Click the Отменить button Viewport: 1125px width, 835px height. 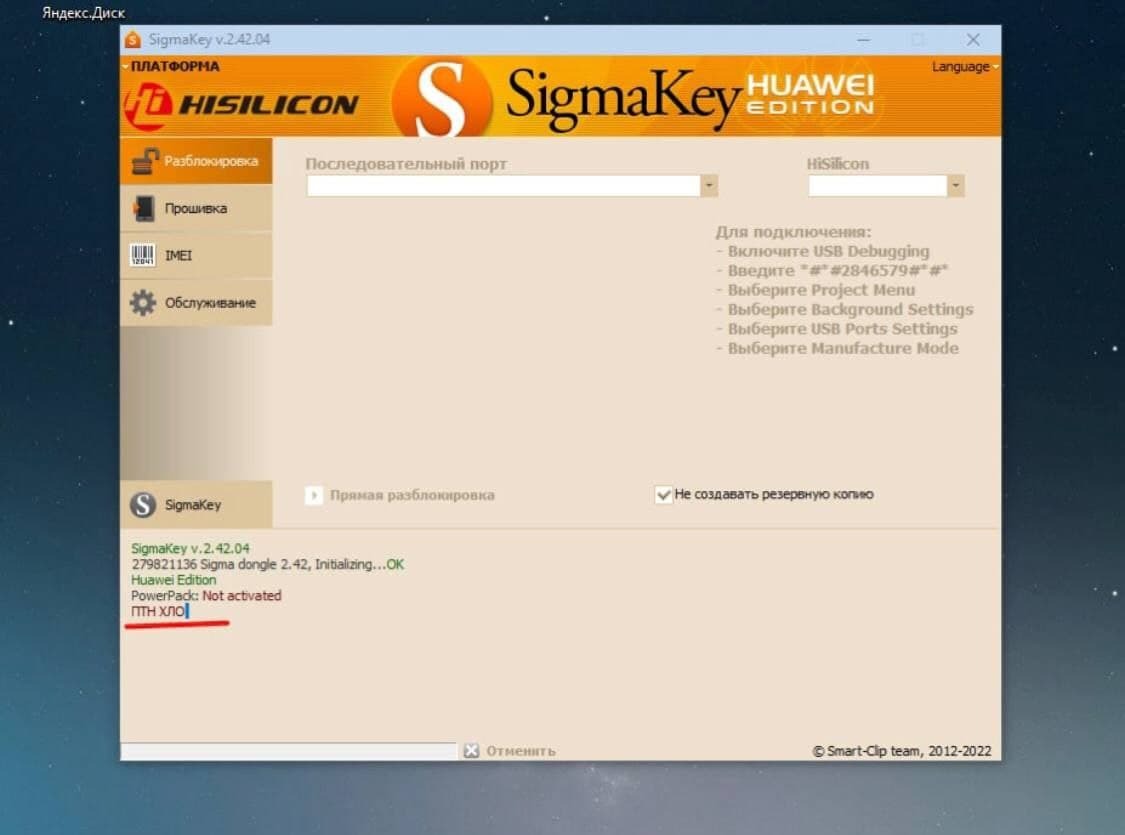click(x=510, y=750)
